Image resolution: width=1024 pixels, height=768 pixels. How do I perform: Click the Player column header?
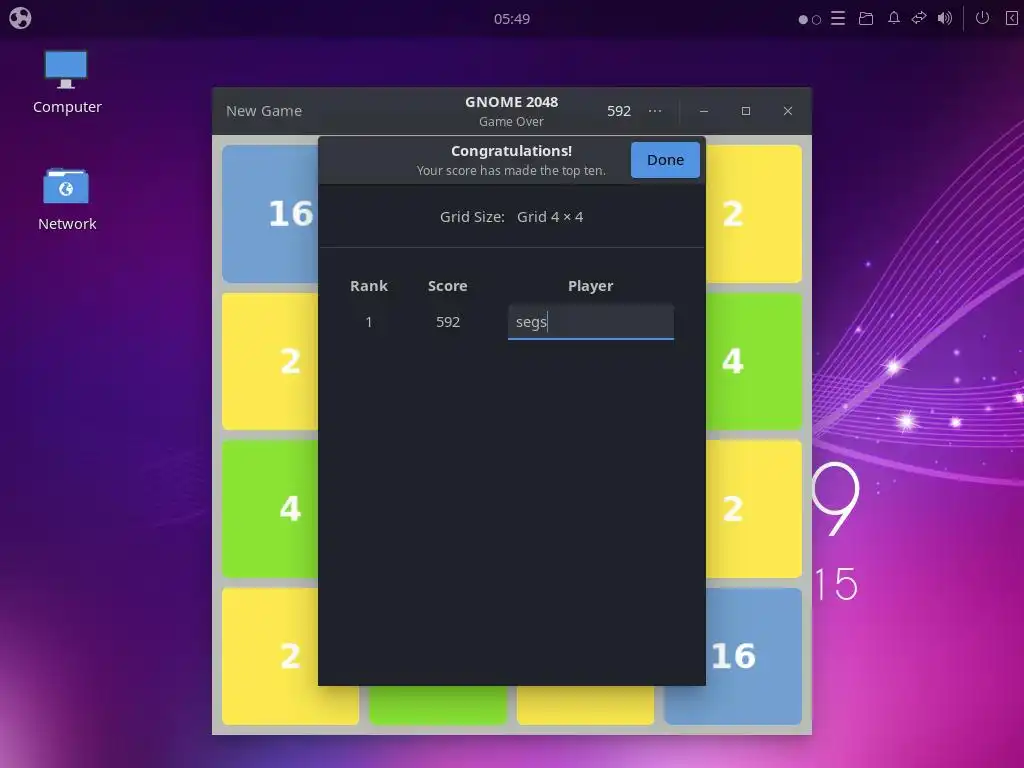point(590,286)
